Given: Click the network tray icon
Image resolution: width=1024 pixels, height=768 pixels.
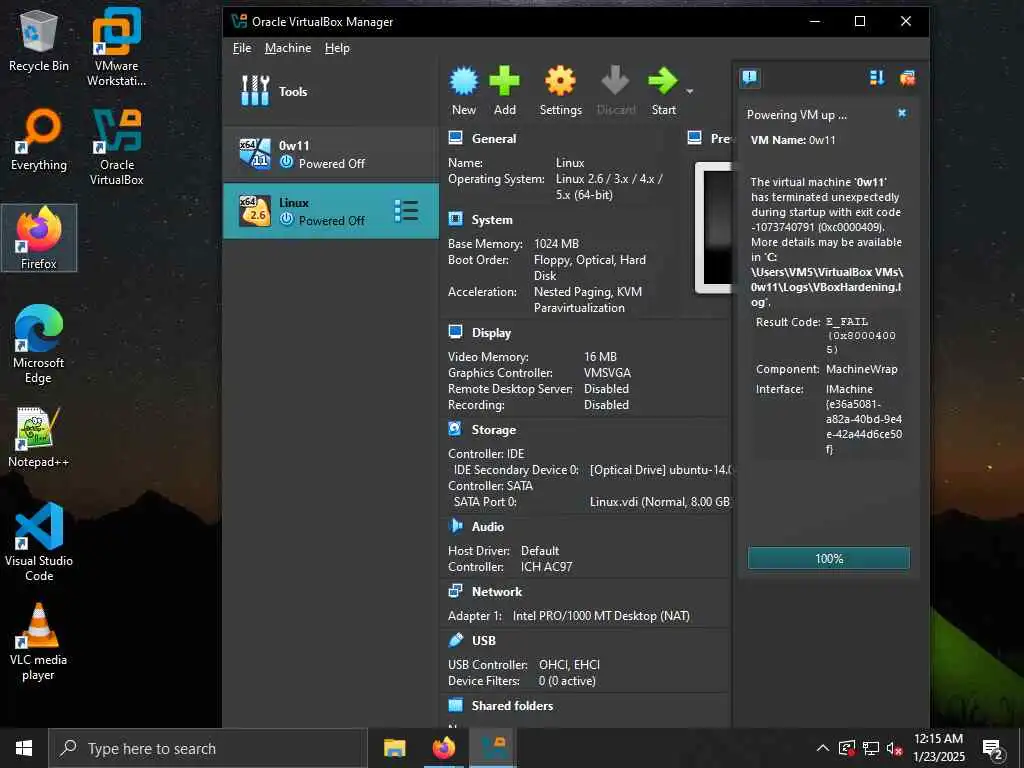Looking at the screenshot, I should [871, 748].
